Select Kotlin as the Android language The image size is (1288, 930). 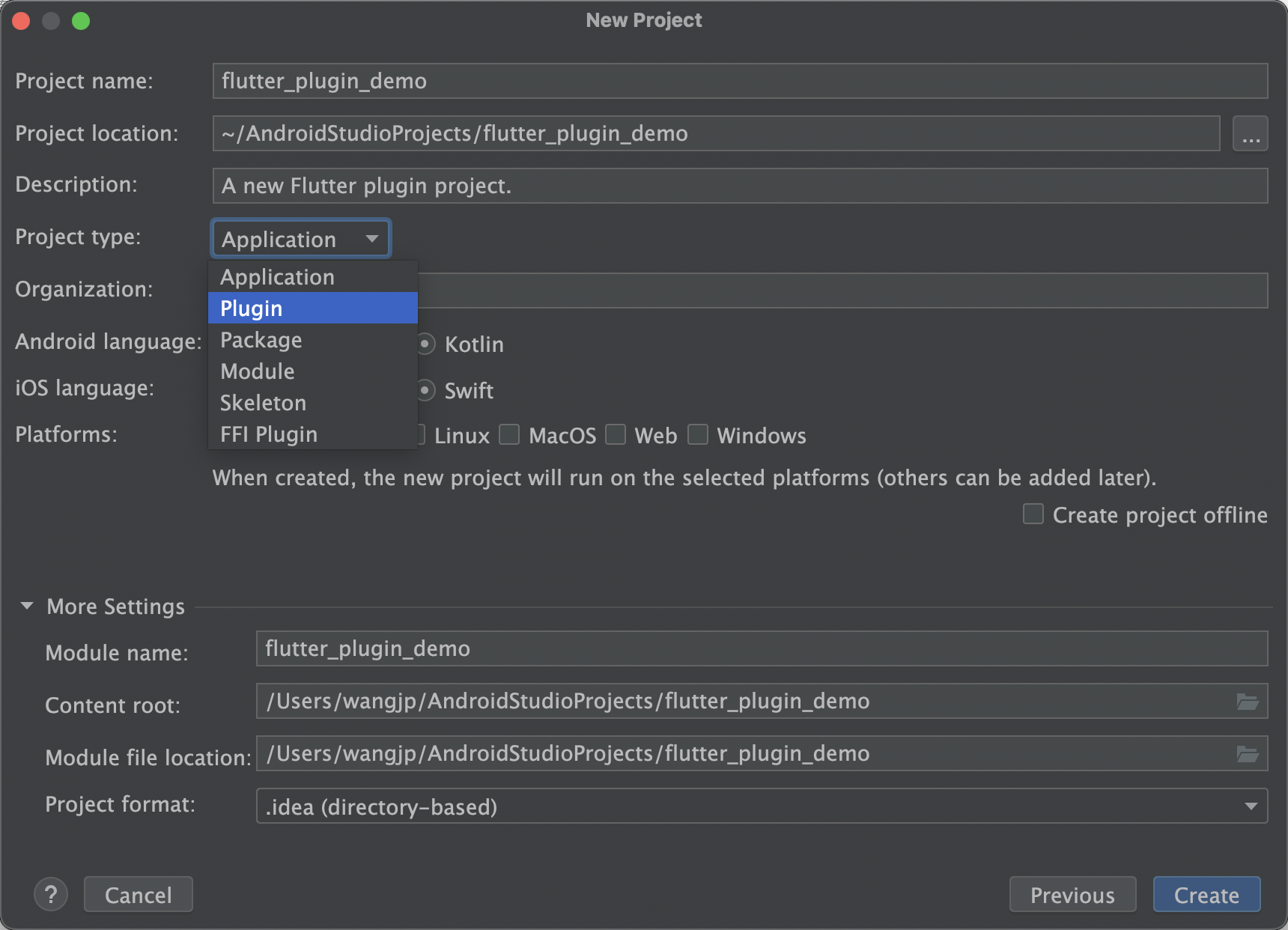coord(425,344)
